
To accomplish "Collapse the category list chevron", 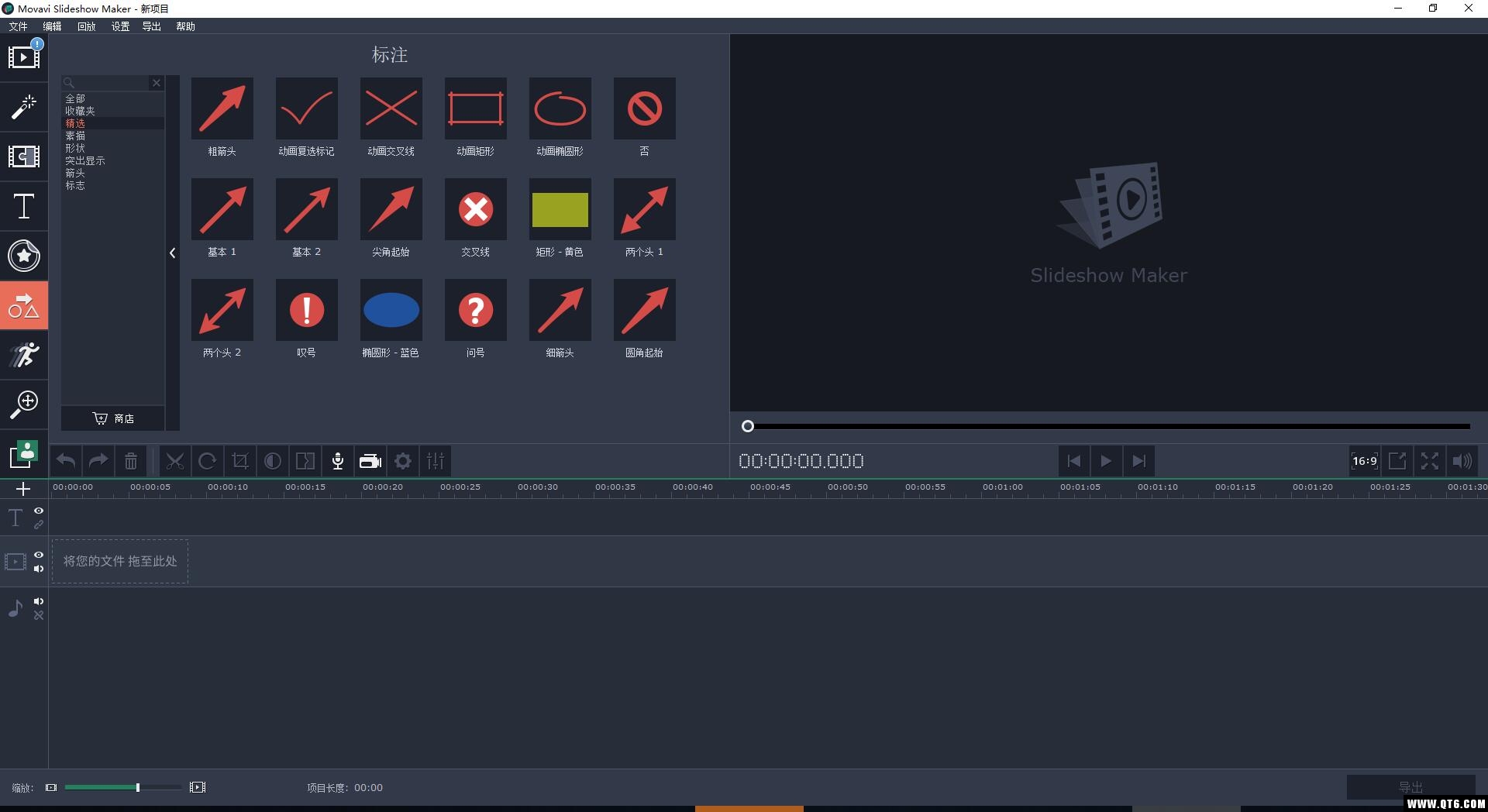I will [x=173, y=253].
